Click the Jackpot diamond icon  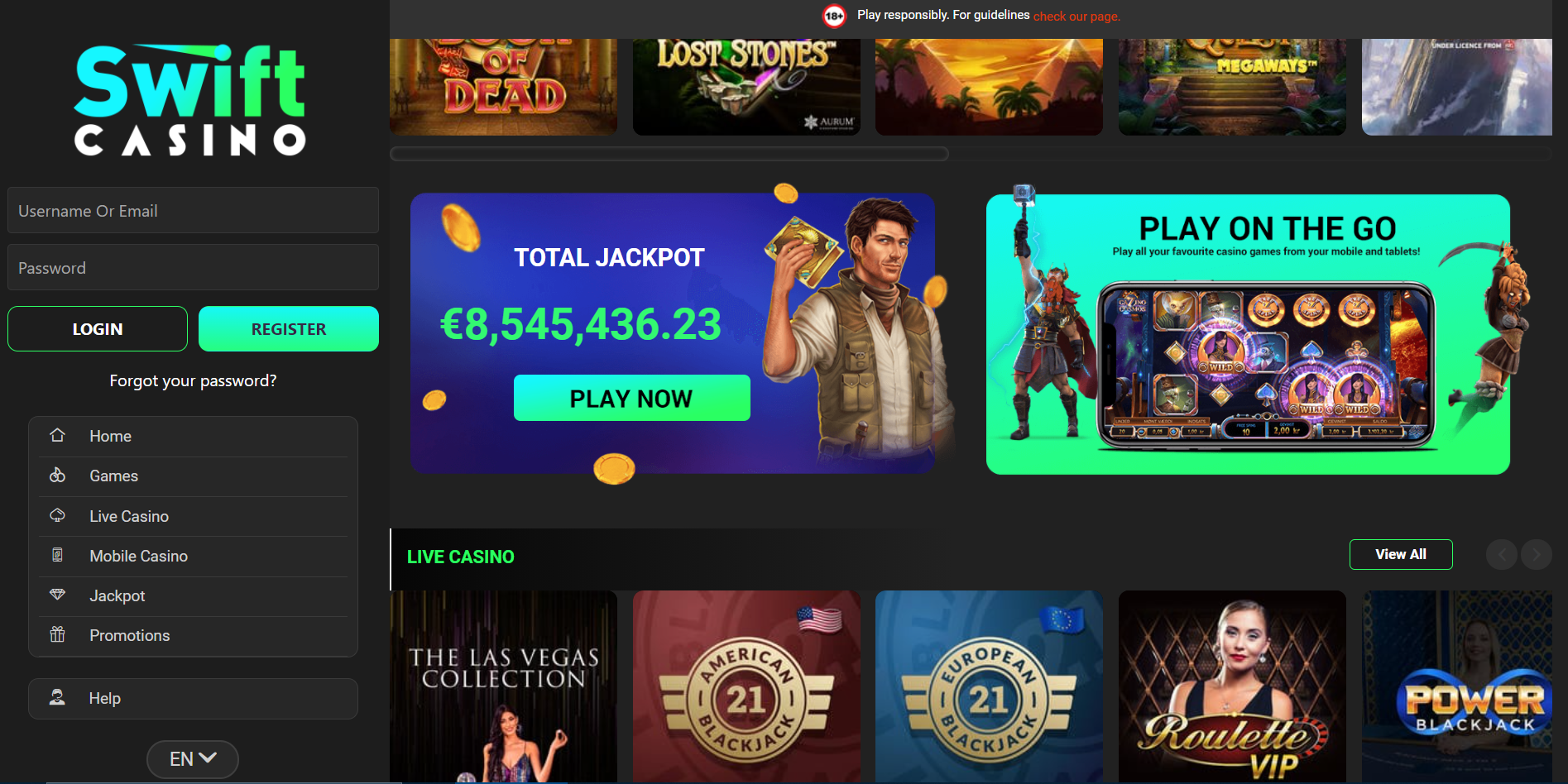click(x=57, y=595)
